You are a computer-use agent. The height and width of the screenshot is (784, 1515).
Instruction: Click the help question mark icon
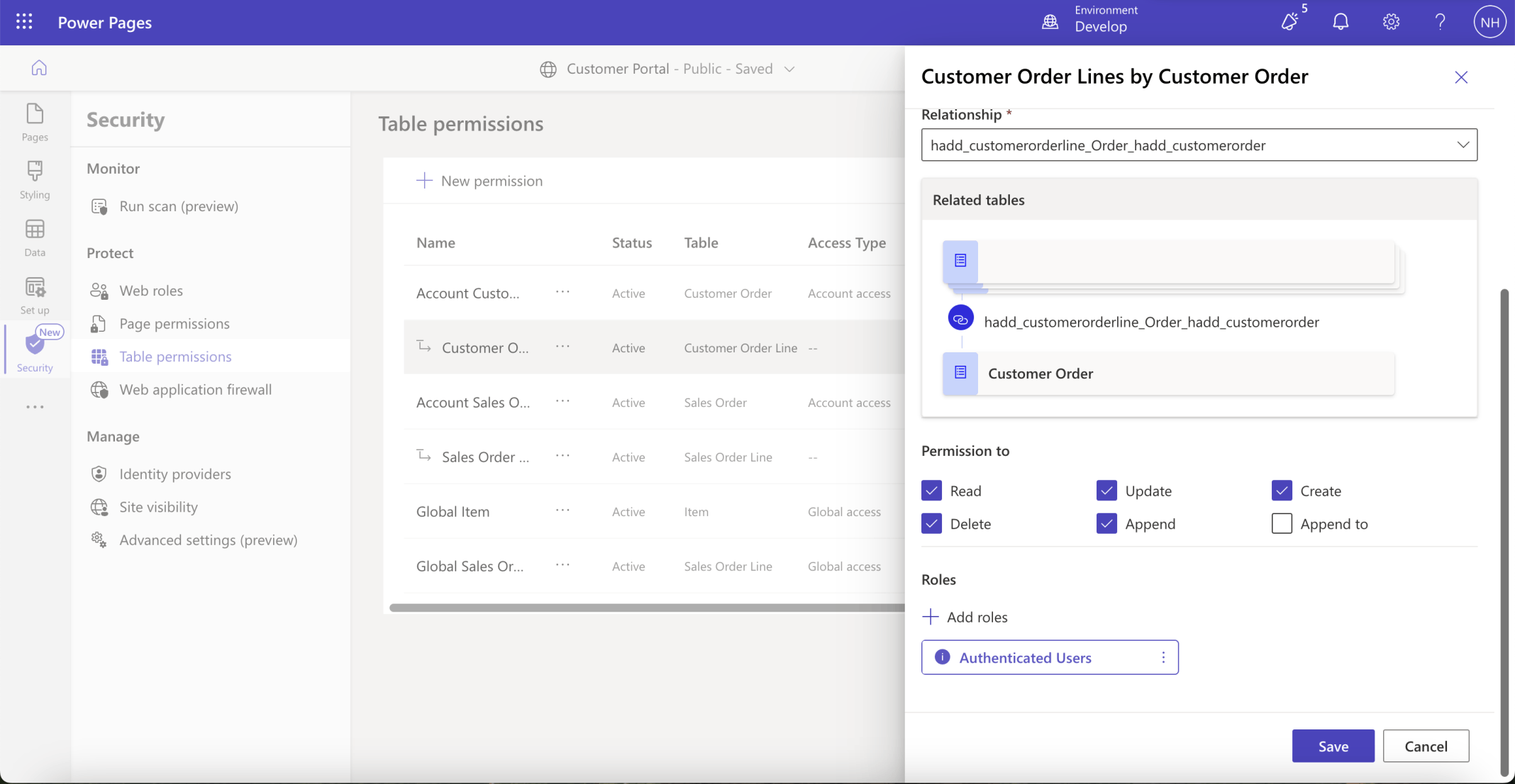[x=1440, y=22]
